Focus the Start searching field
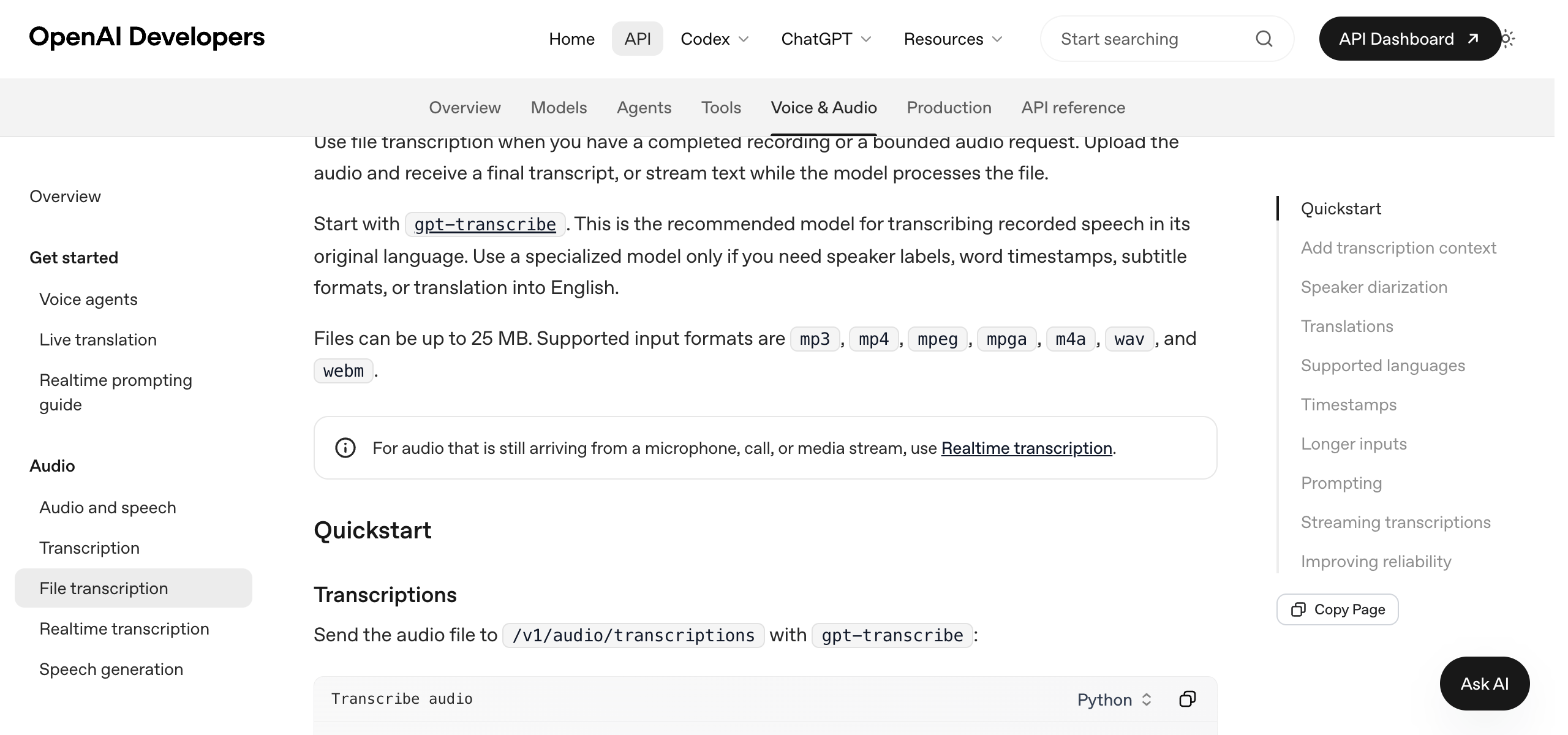Image resolution: width=1568 pixels, height=735 pixels. point(1167,39)
